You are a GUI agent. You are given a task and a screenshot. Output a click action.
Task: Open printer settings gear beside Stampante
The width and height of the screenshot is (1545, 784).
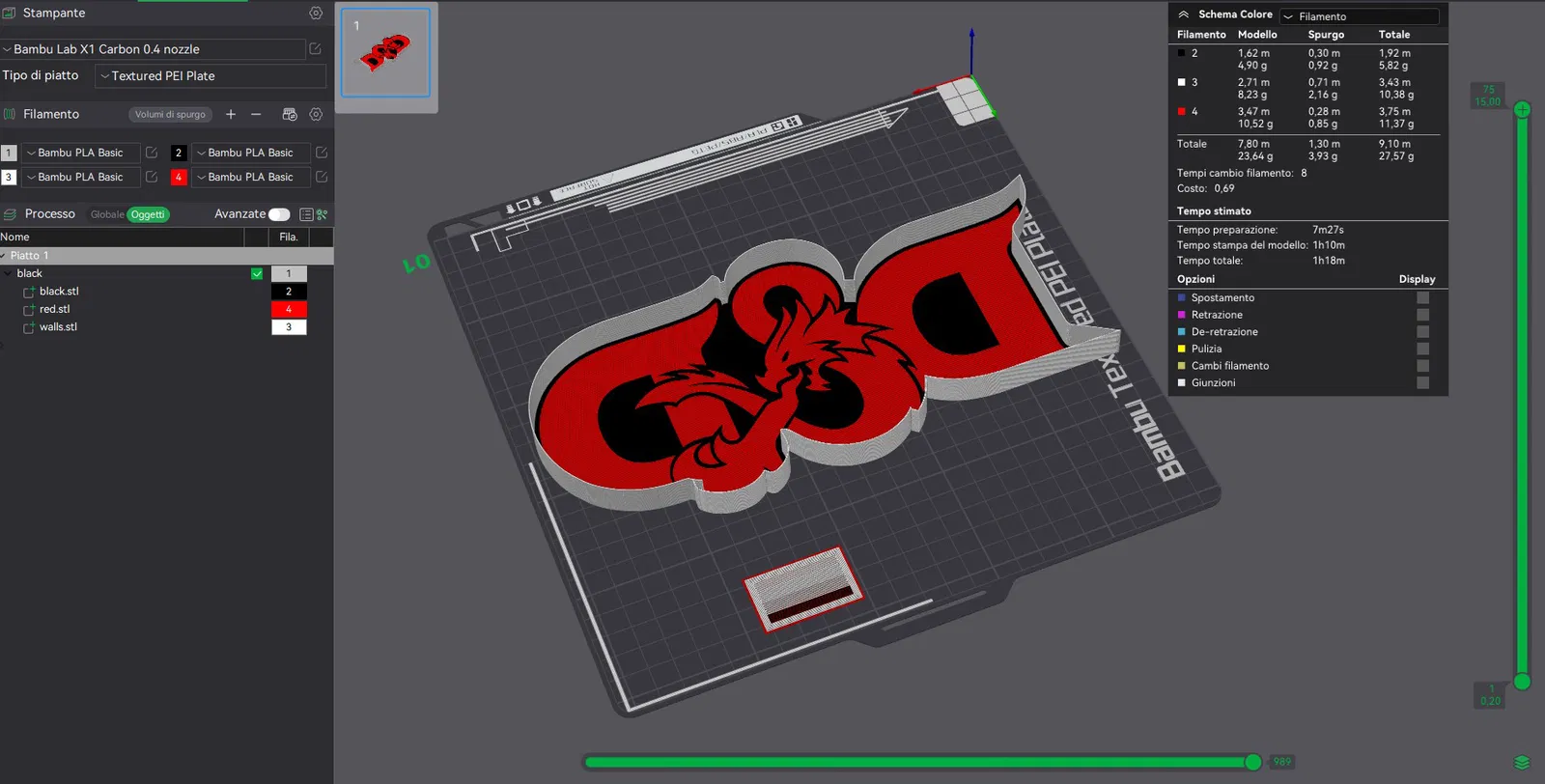(x=316, y=14)
